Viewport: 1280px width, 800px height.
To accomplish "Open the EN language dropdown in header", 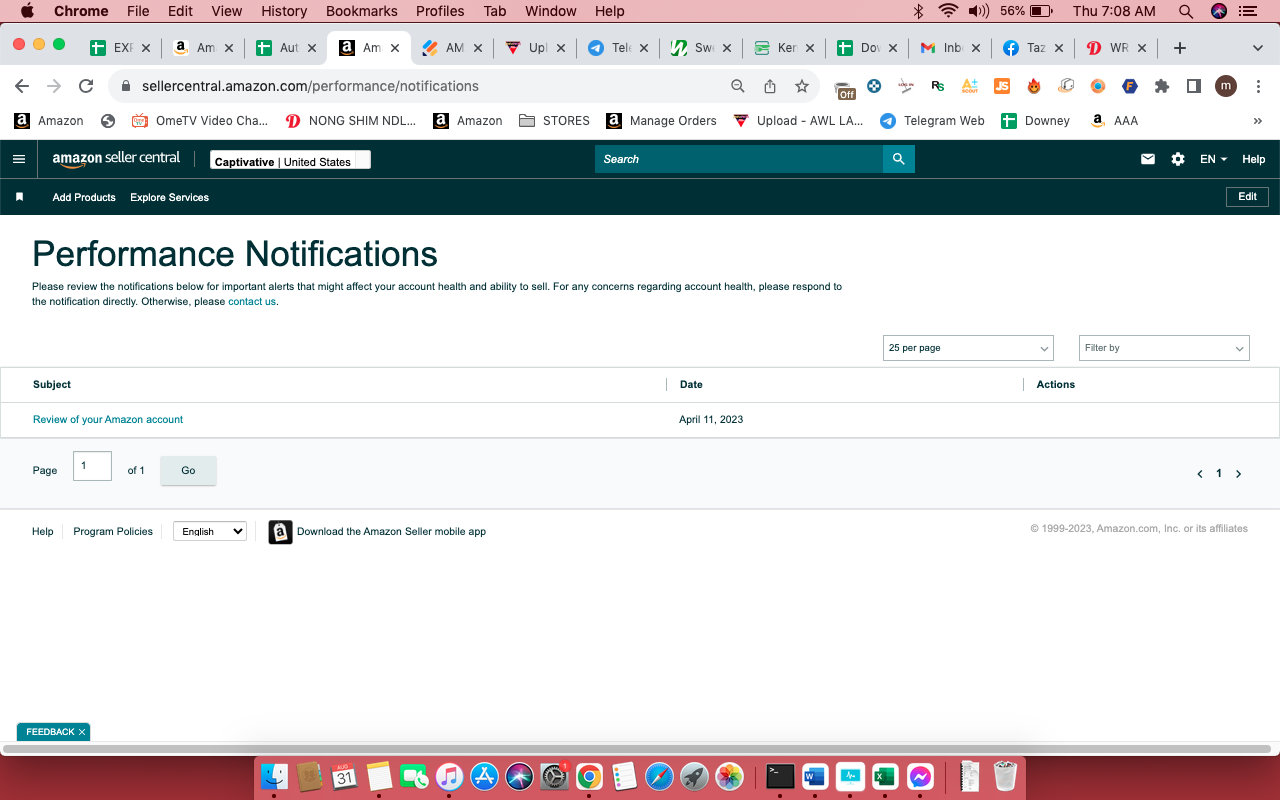I will (1213, 159).
